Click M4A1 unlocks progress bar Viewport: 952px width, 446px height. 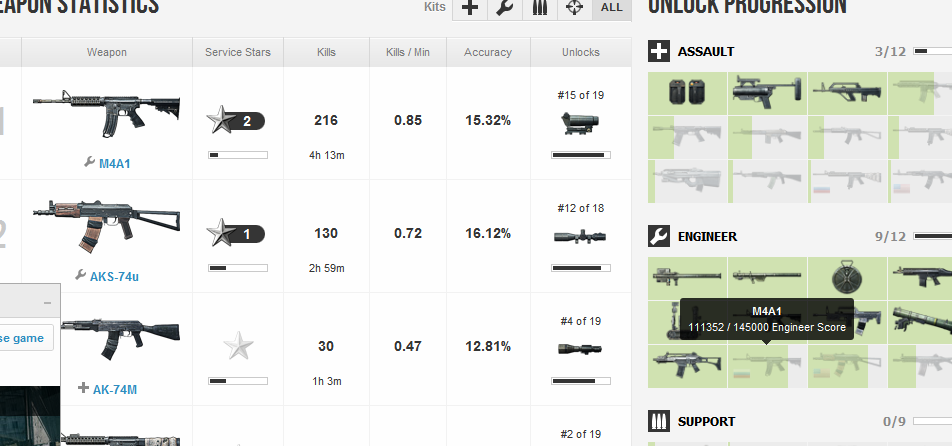tap(581, 155)
